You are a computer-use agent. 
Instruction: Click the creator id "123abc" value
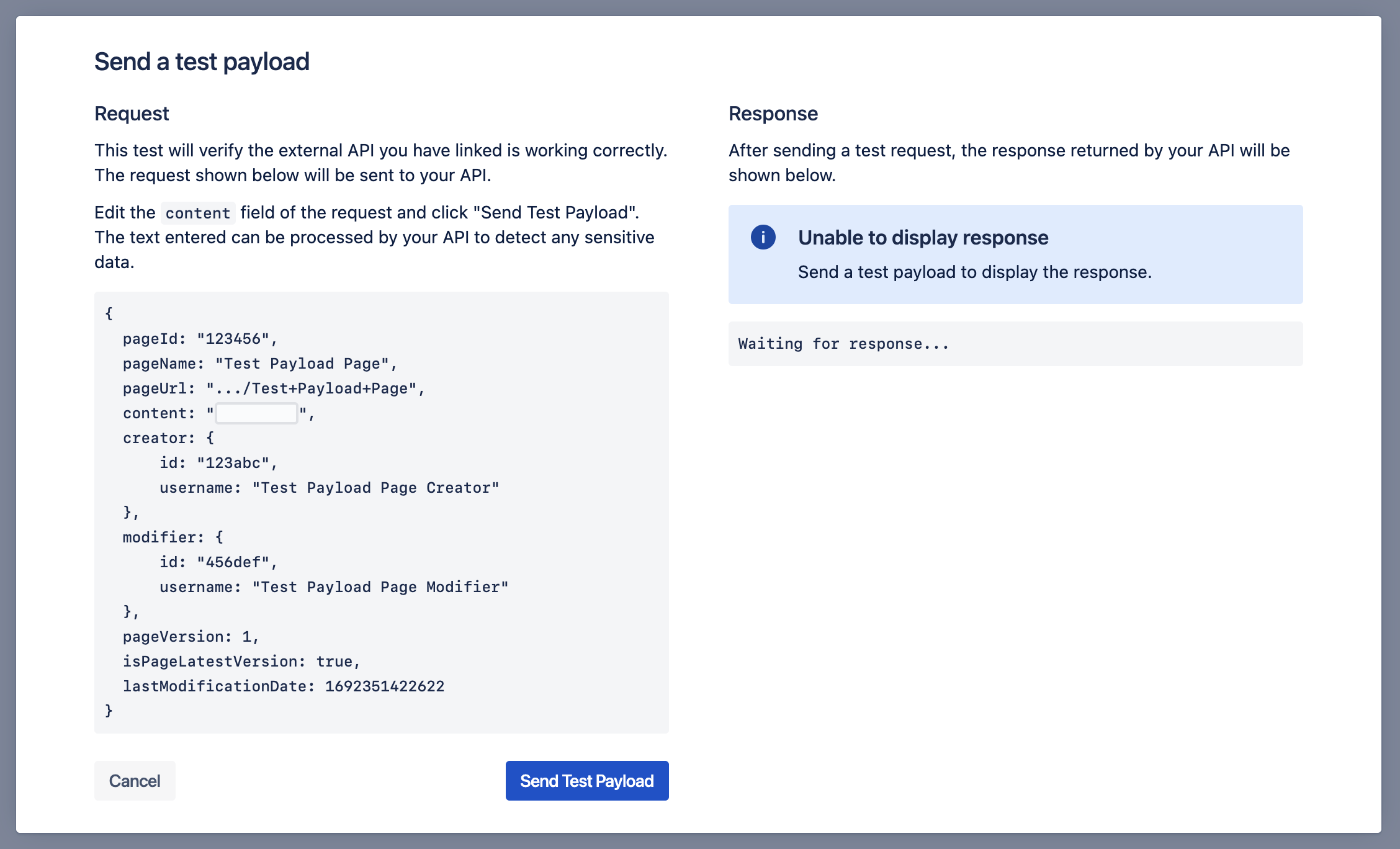pos(233,463)
